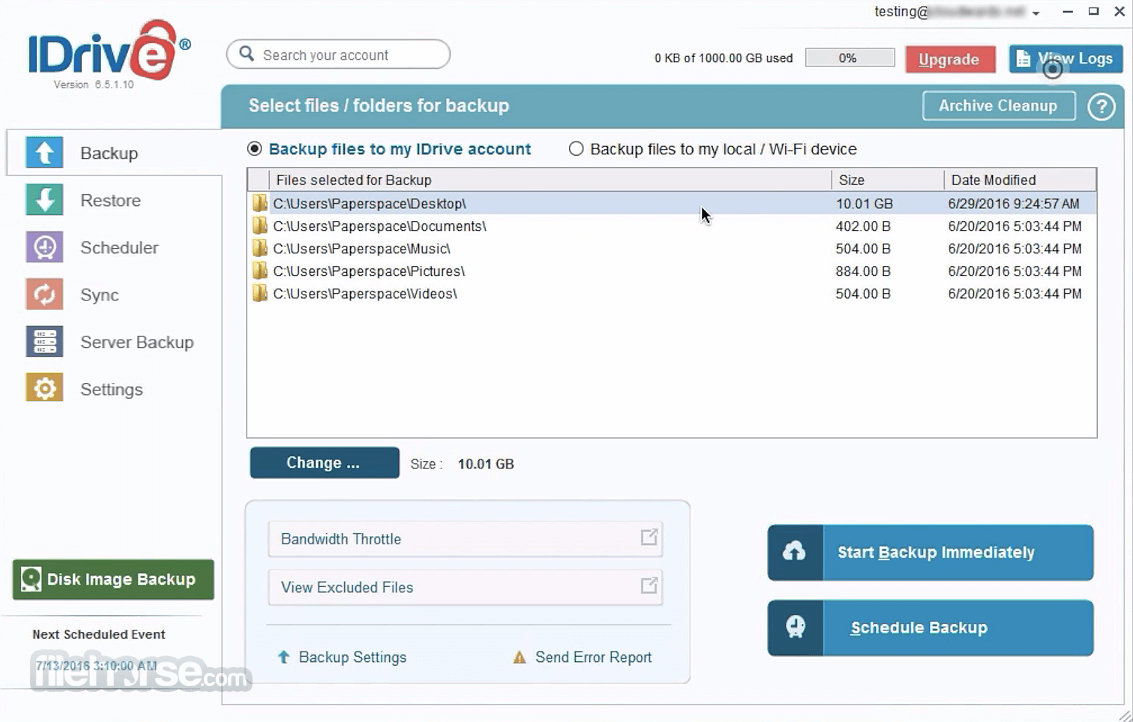Click the Send Error Report warning icon

tap(519, 657)
